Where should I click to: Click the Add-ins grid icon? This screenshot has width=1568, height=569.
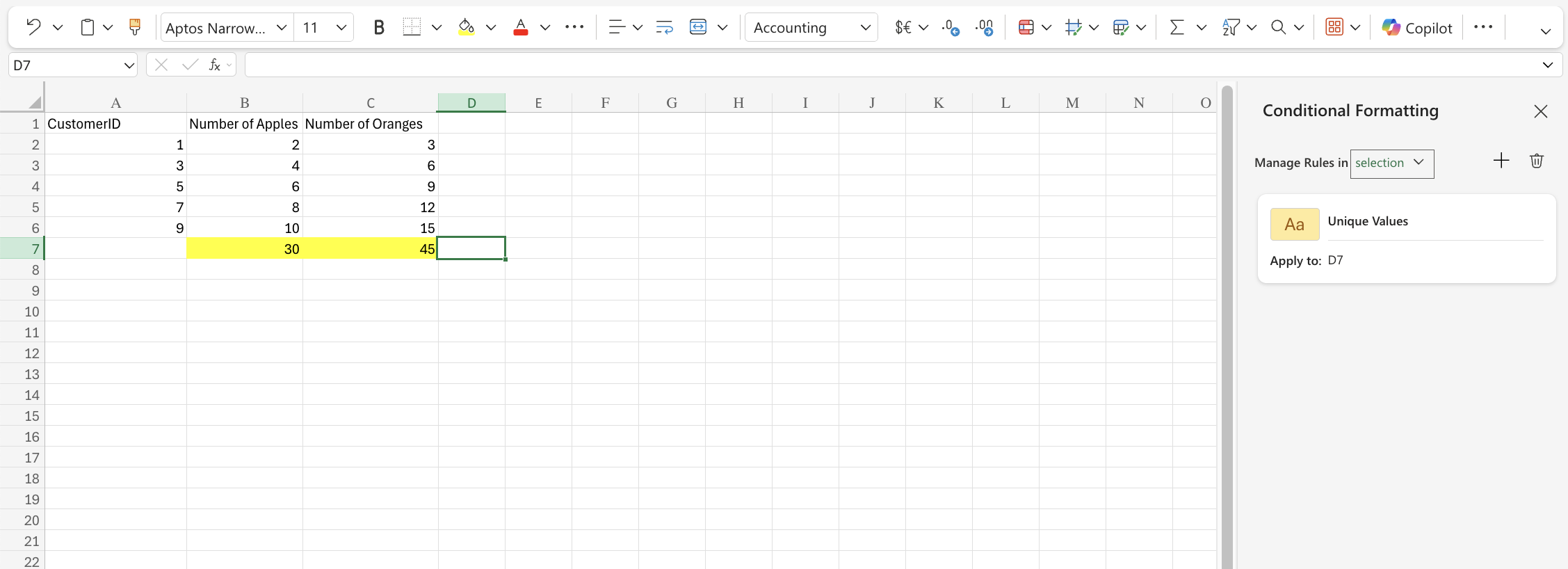click(x=1334, y=27)
